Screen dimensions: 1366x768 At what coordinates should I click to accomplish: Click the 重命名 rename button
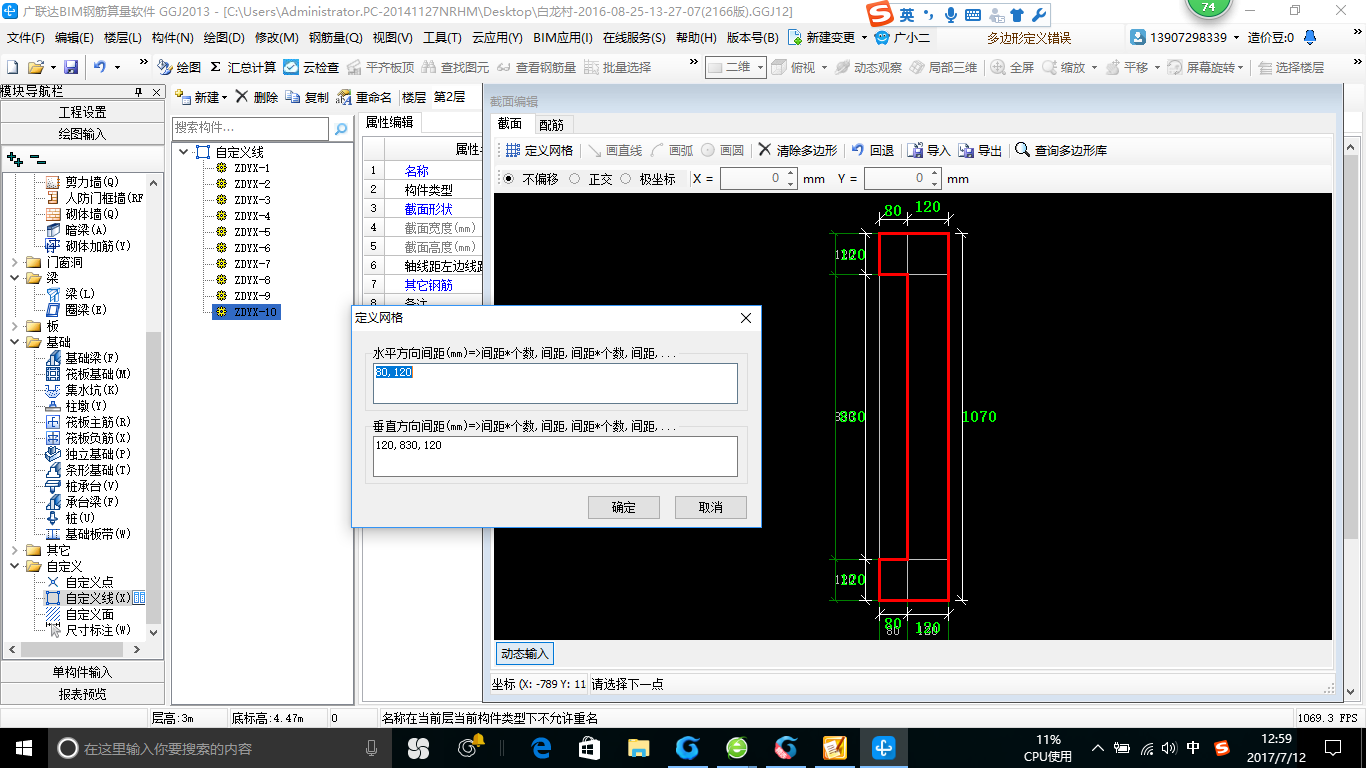(364, 97)
